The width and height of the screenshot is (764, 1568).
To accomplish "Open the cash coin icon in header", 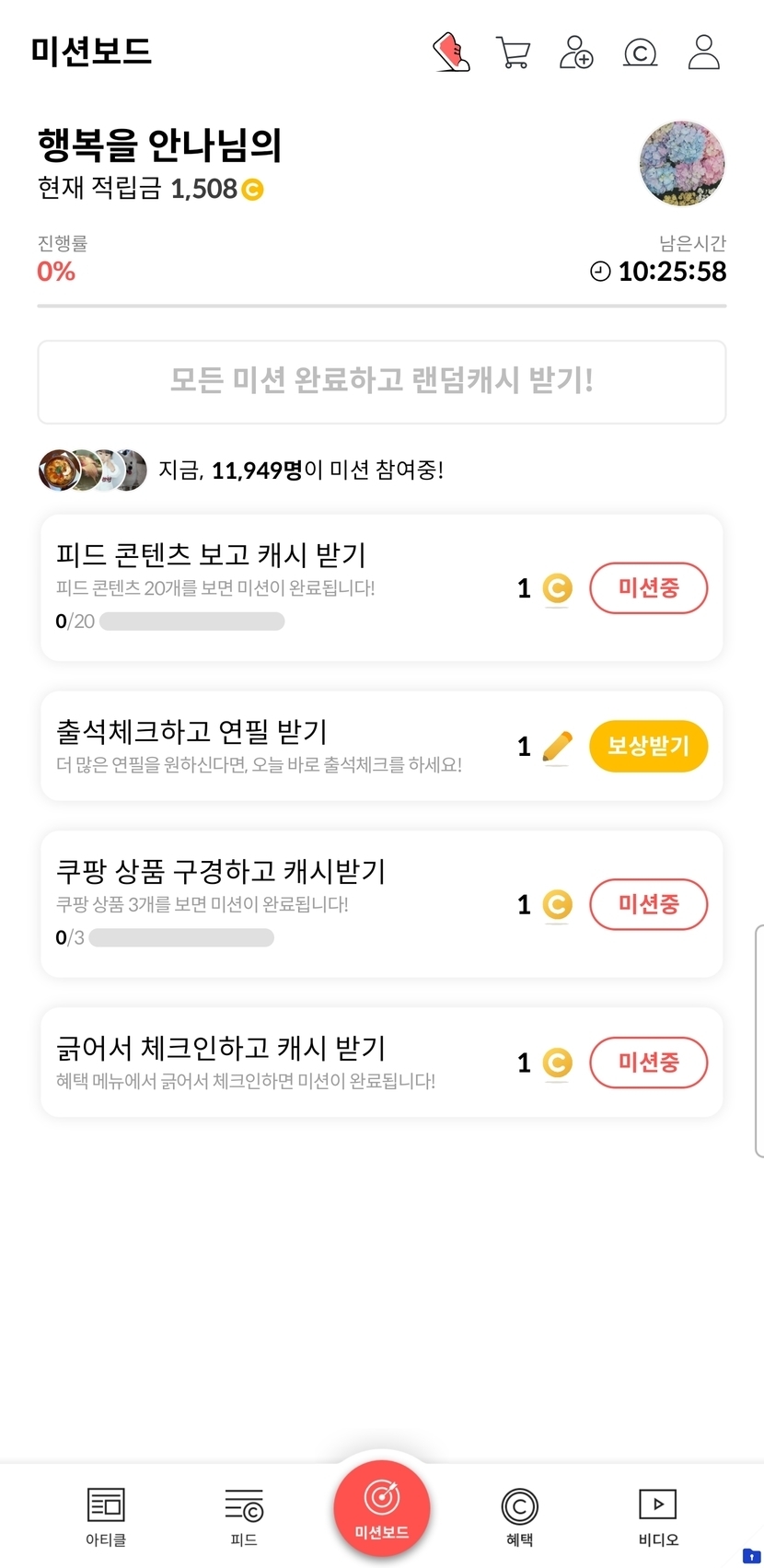I will (640, 52).
